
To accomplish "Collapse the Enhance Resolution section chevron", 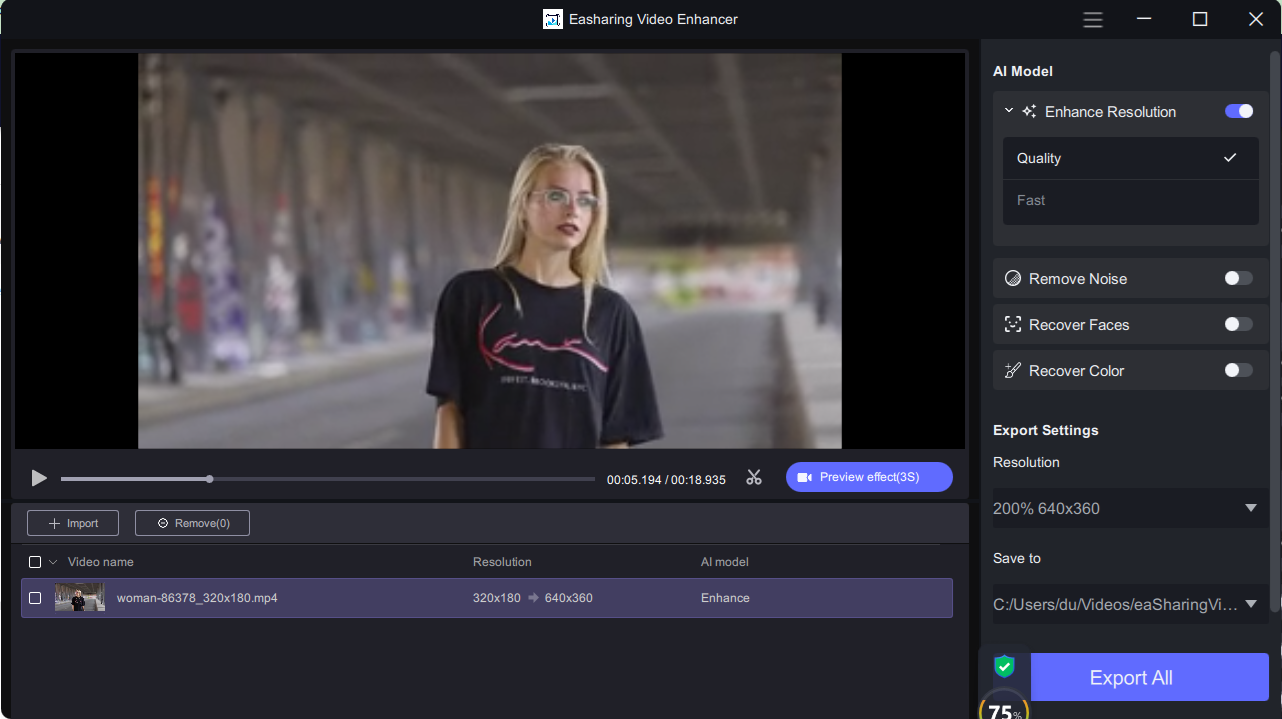I will click(1009, 111).
